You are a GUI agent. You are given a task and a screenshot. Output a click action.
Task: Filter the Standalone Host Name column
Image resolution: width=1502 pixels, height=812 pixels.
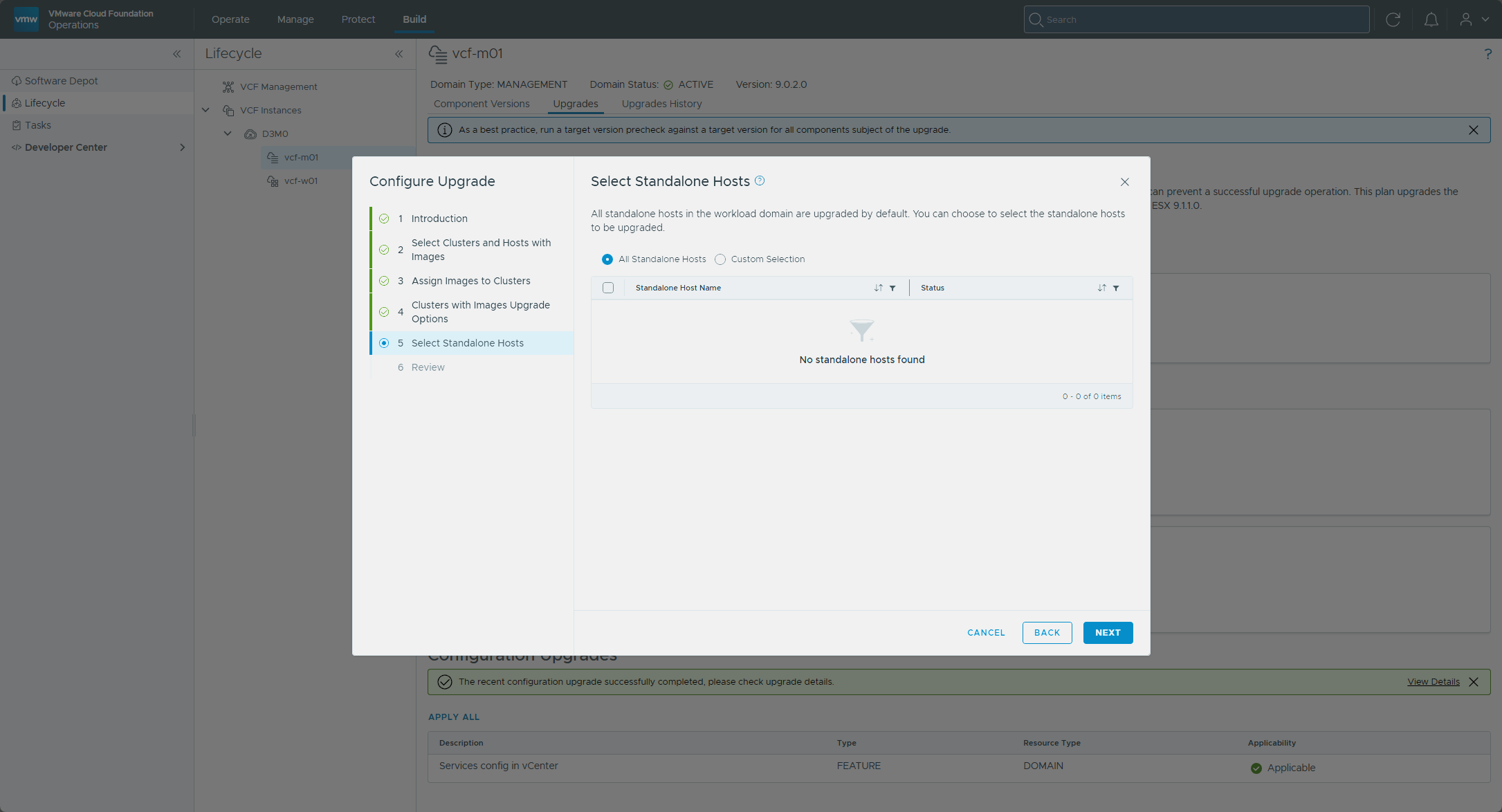892,288
